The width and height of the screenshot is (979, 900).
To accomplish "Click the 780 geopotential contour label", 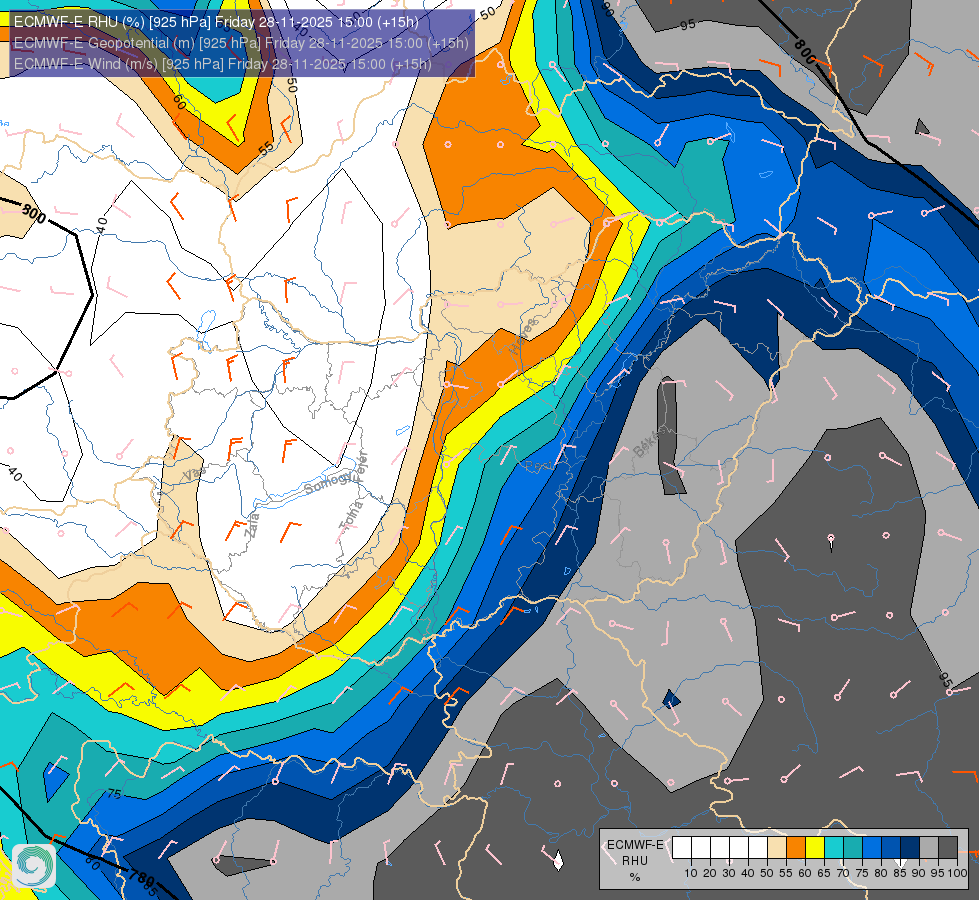I will click(140, 879).
